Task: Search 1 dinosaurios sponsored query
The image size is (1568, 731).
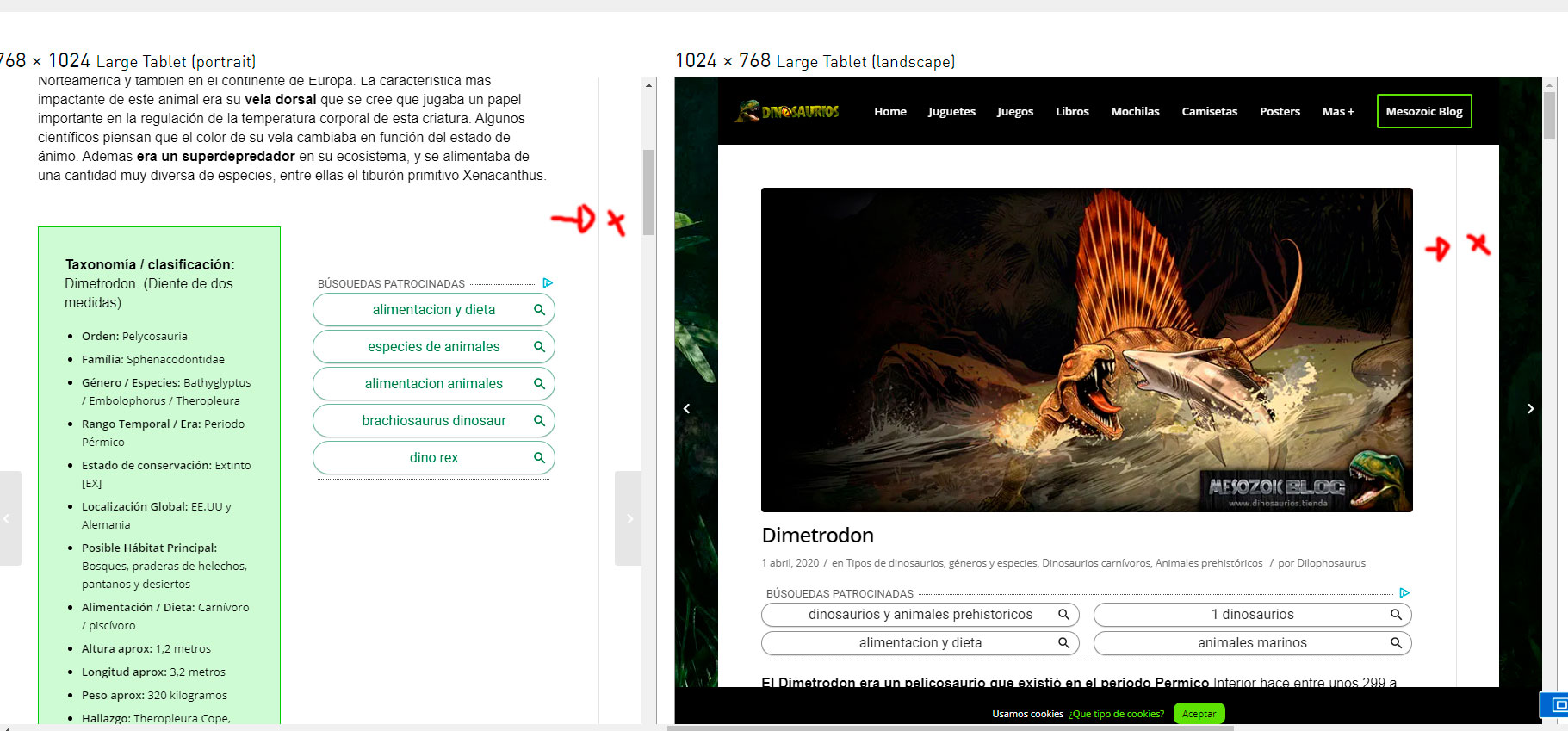Action: [1253, 615]
